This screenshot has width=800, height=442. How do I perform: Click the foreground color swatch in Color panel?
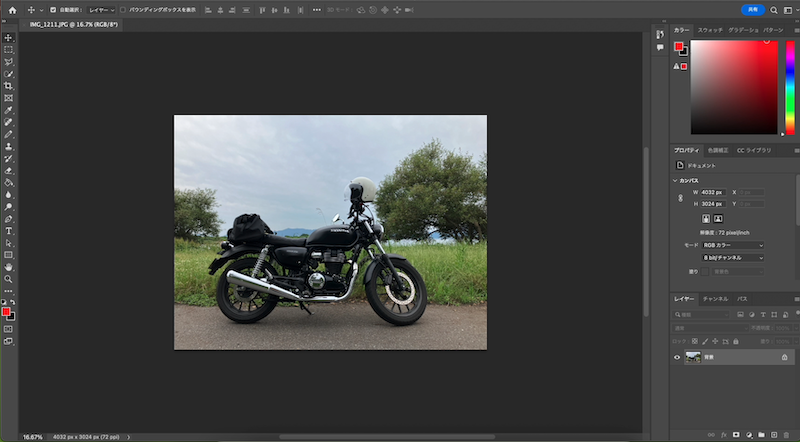[x=679, y=46]
